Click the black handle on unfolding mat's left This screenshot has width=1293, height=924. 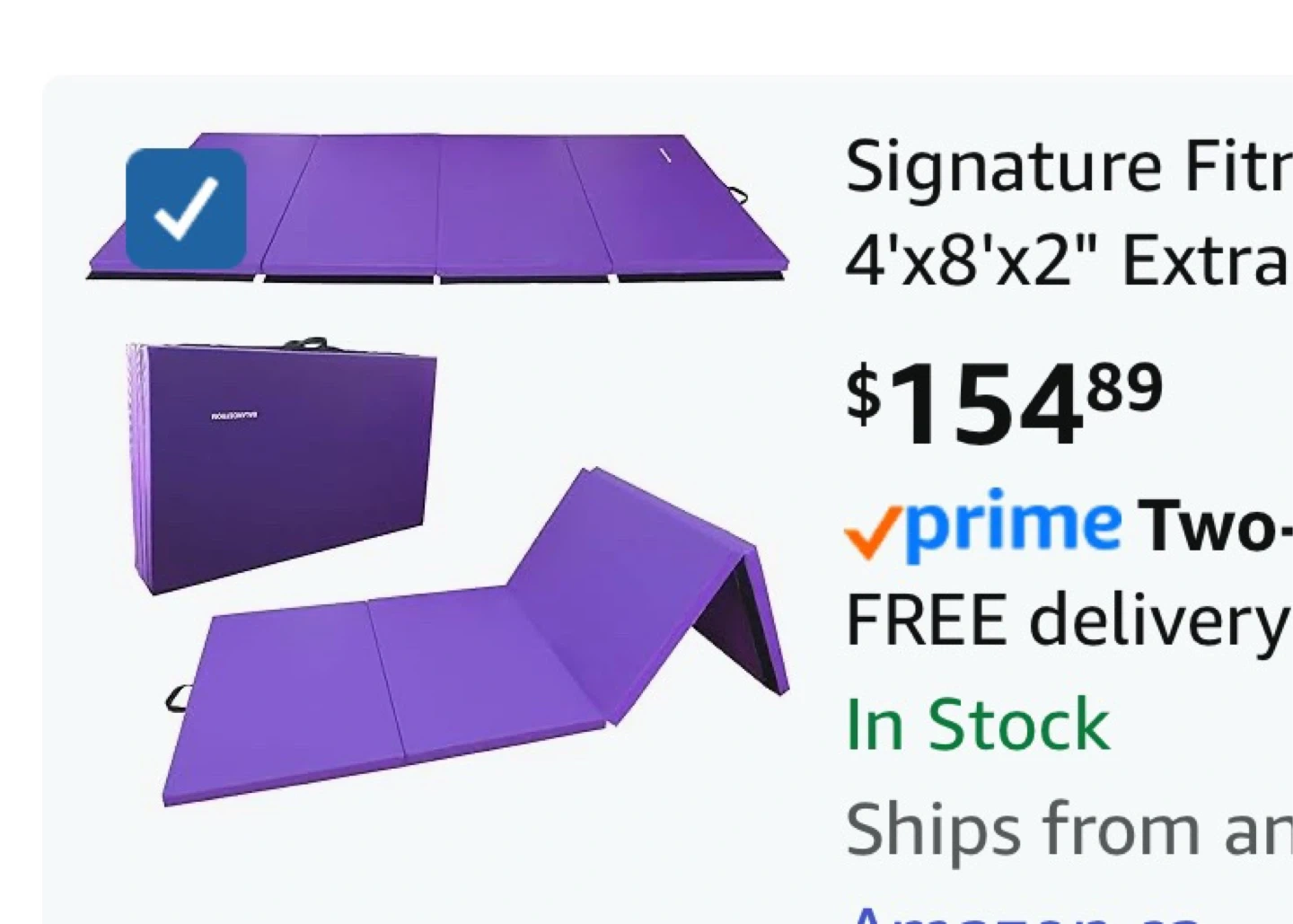pyautogui.click(x=178, y=698)
